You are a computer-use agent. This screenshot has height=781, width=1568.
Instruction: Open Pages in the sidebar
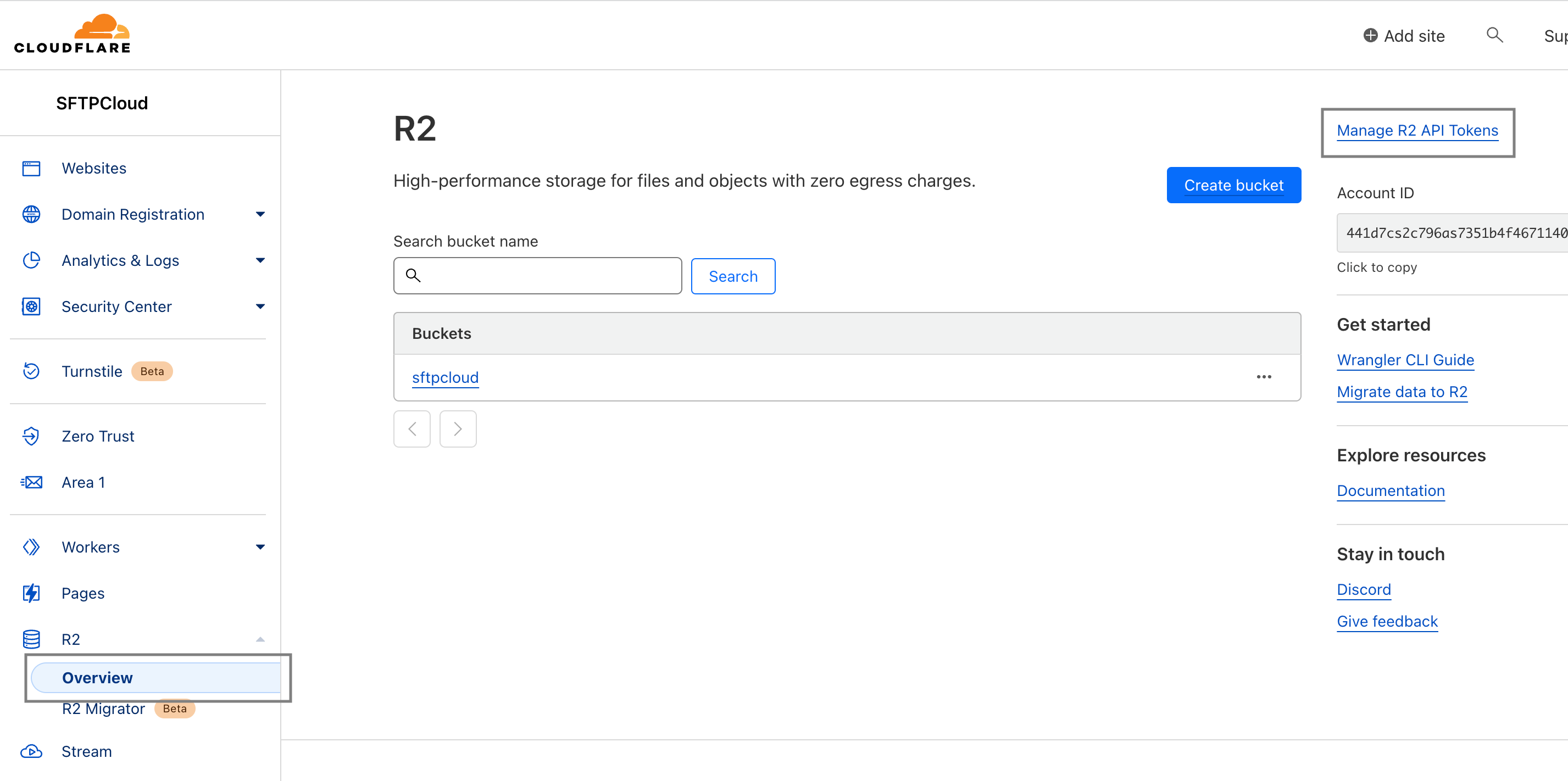[x=83, y=594]
